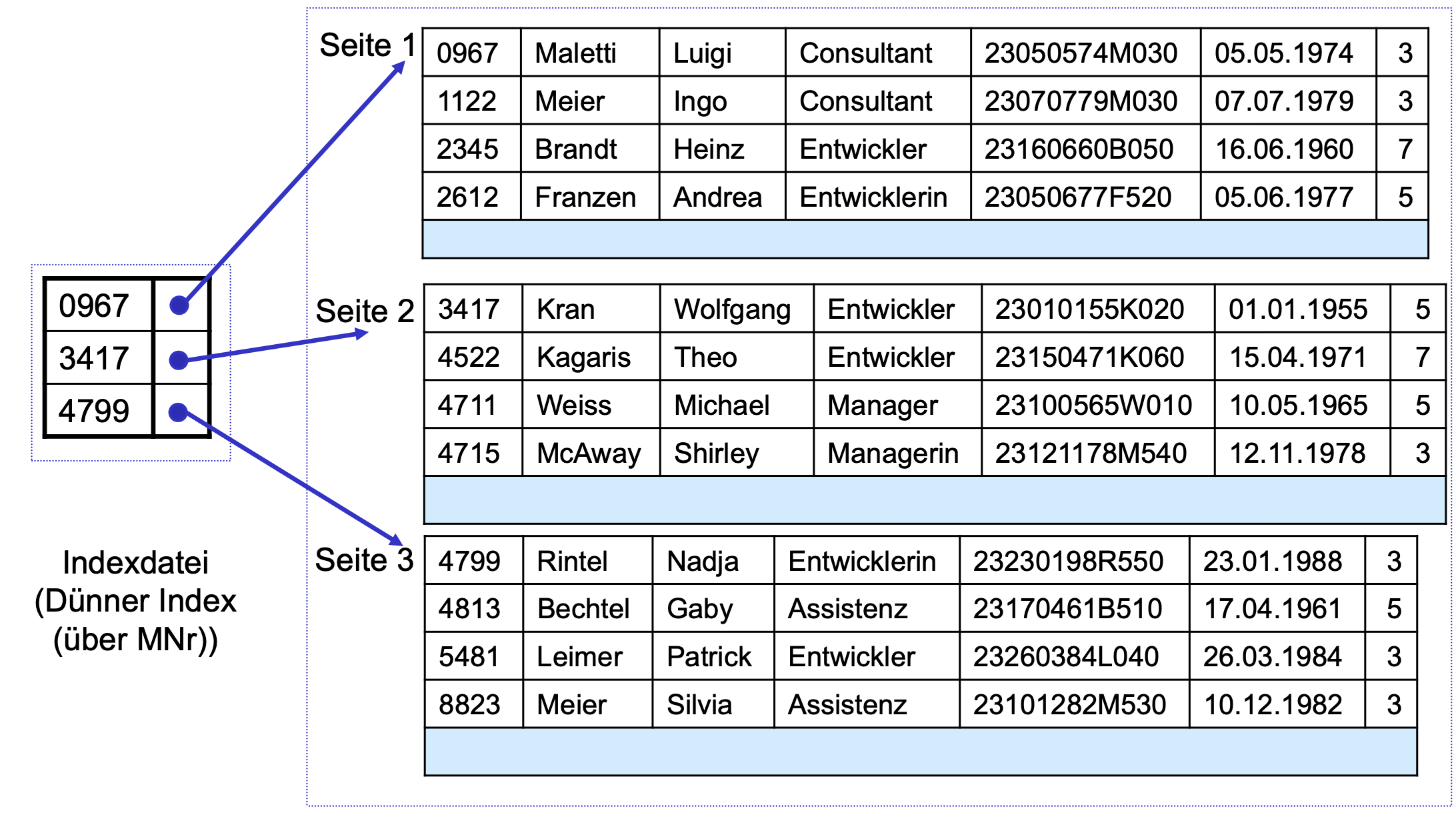
Task: Select index key 0967 in Indexdatei
Action: point(99,305)
